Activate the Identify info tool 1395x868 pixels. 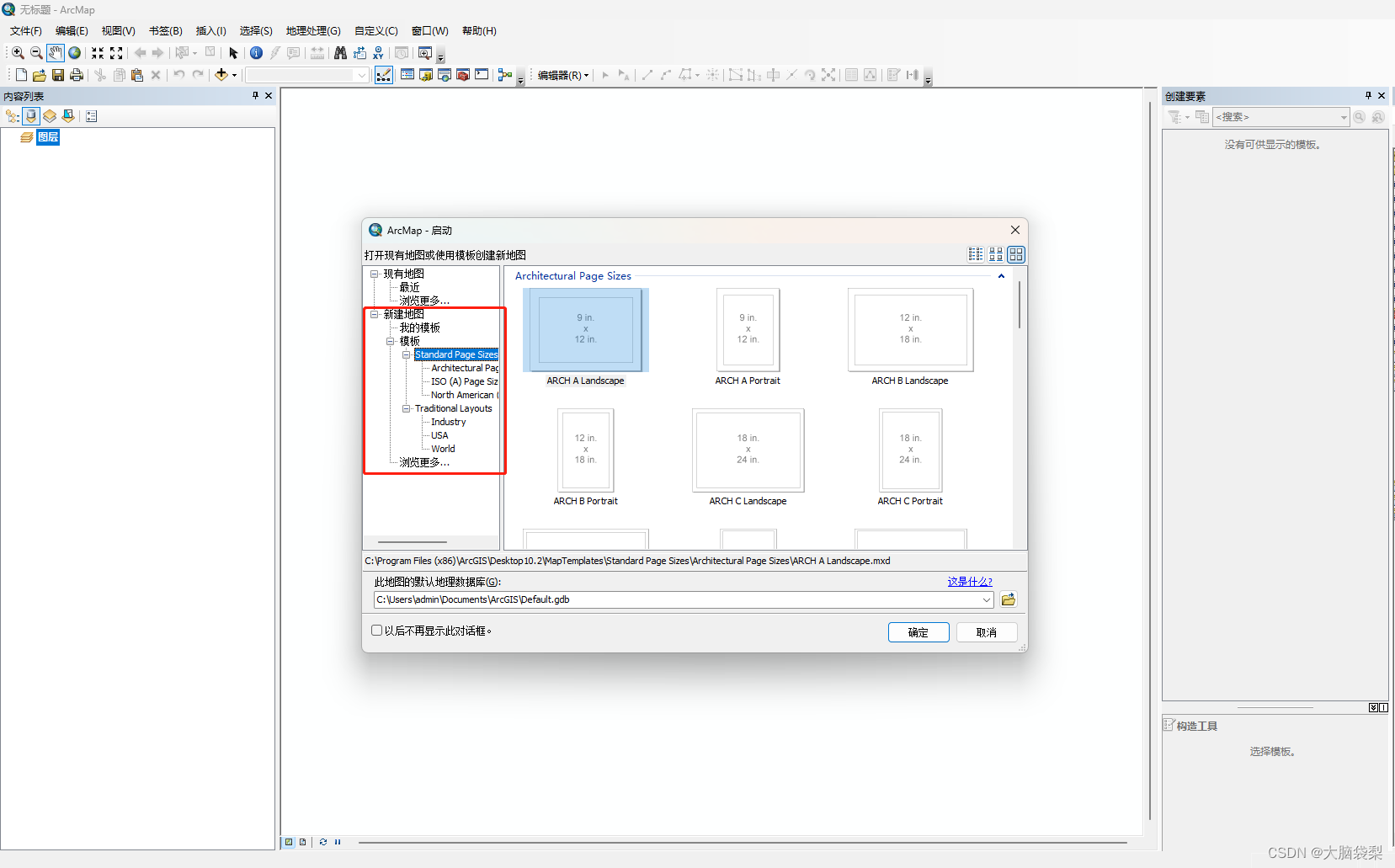click(257, 53)
